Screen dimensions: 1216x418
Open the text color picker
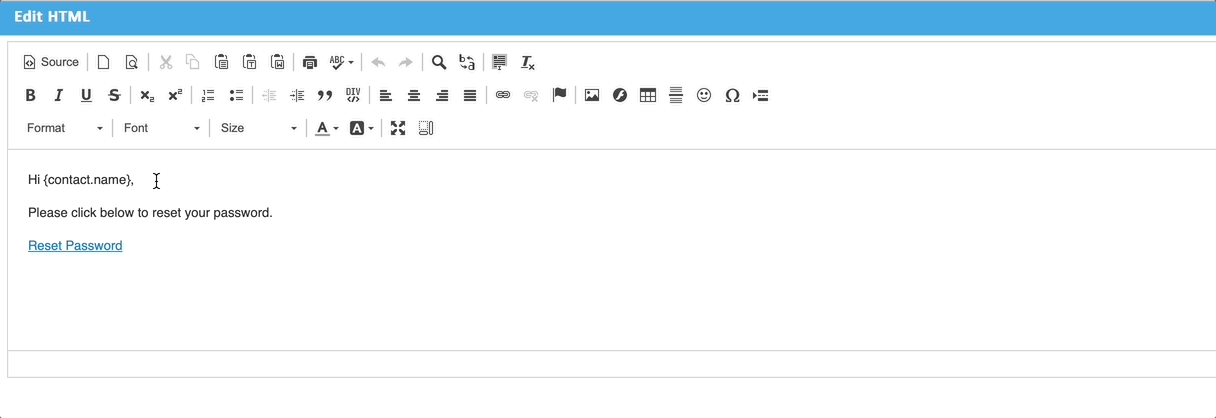click(327, 128)
